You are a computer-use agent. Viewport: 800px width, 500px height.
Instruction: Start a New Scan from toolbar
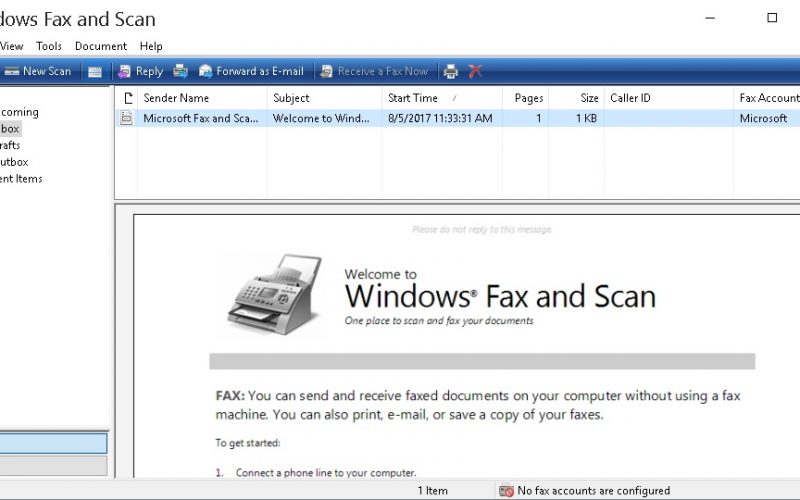point(37,71)
